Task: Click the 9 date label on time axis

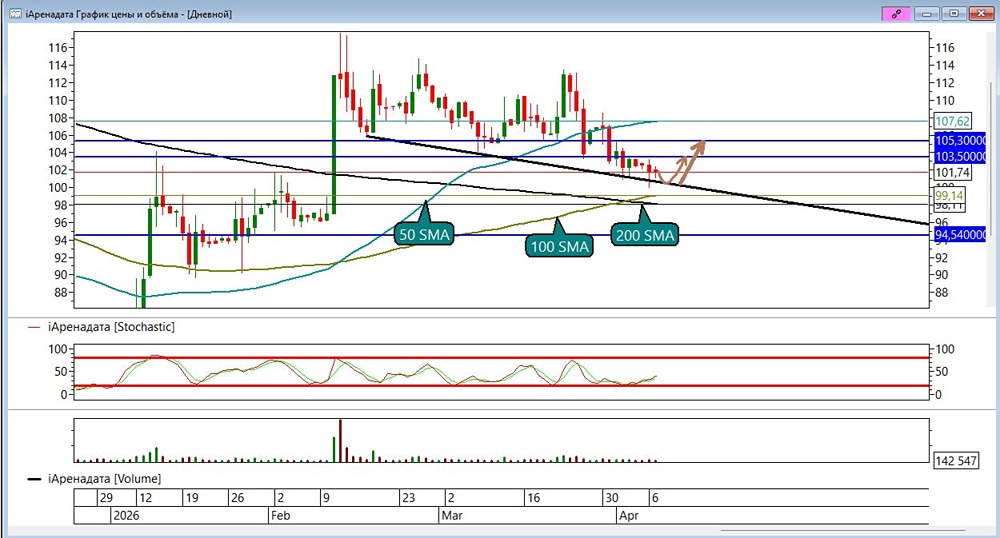Action: point(326,498)
